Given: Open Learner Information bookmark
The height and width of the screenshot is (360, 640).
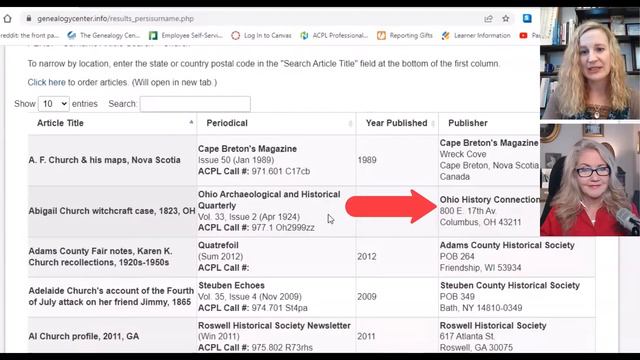Looking at the screenshot, I should [476, 36].
